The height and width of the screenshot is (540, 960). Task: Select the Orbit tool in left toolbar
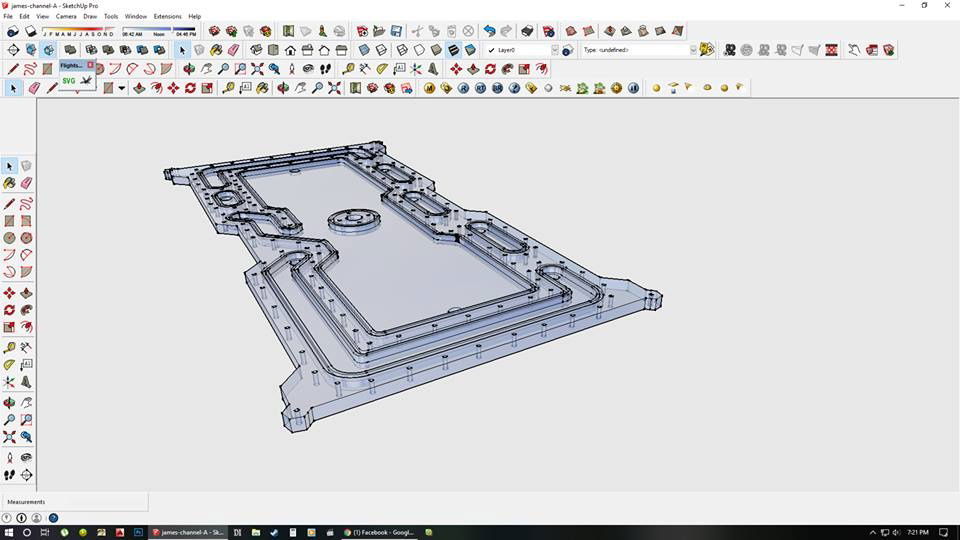point(9,402)
